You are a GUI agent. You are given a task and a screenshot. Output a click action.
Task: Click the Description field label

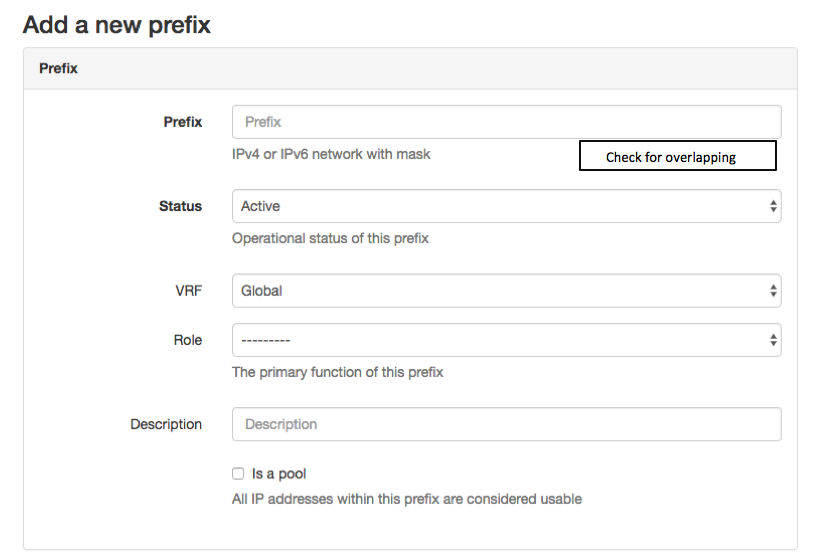[166, 424]
